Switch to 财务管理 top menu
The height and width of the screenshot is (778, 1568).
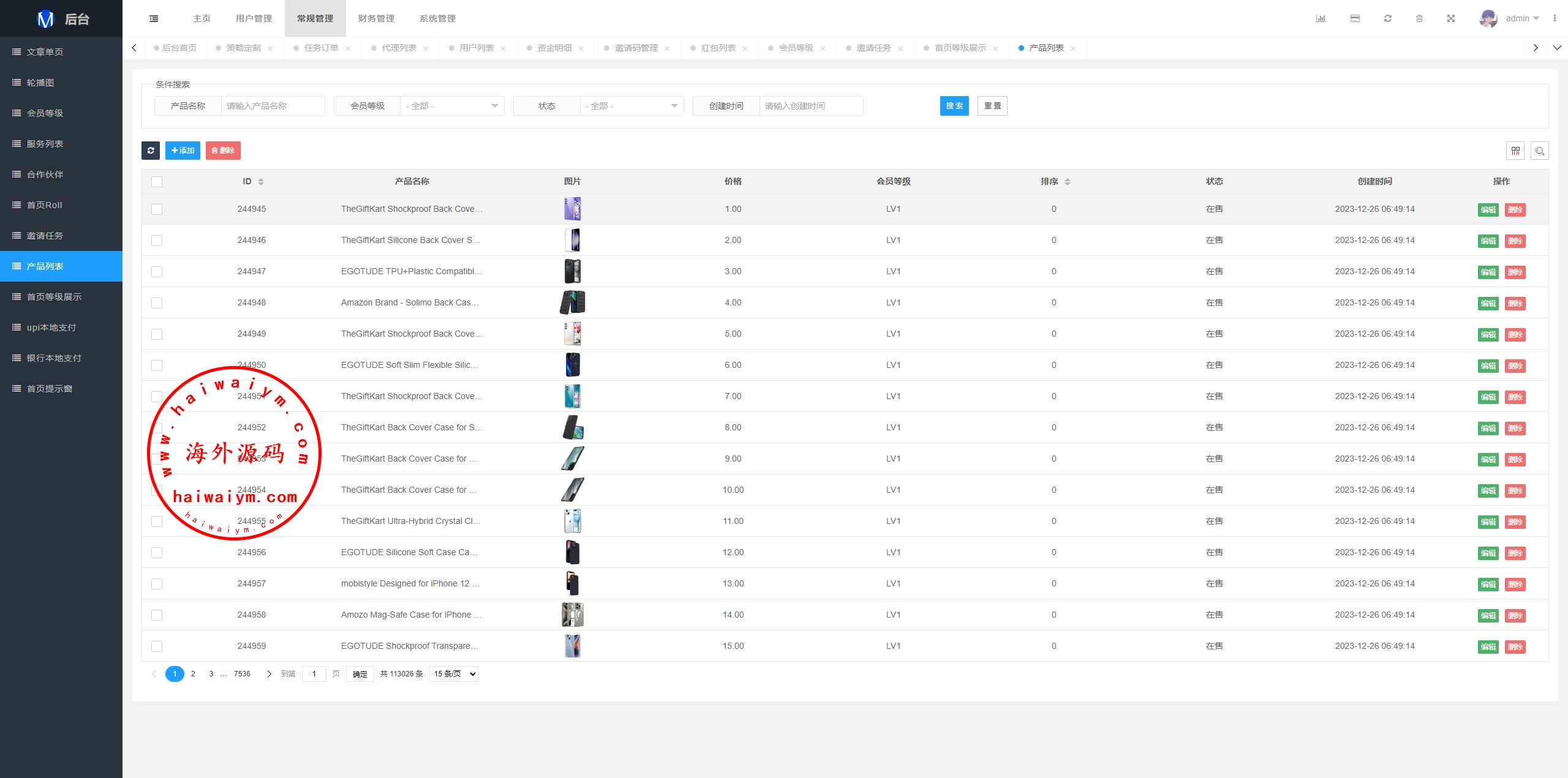376,18
